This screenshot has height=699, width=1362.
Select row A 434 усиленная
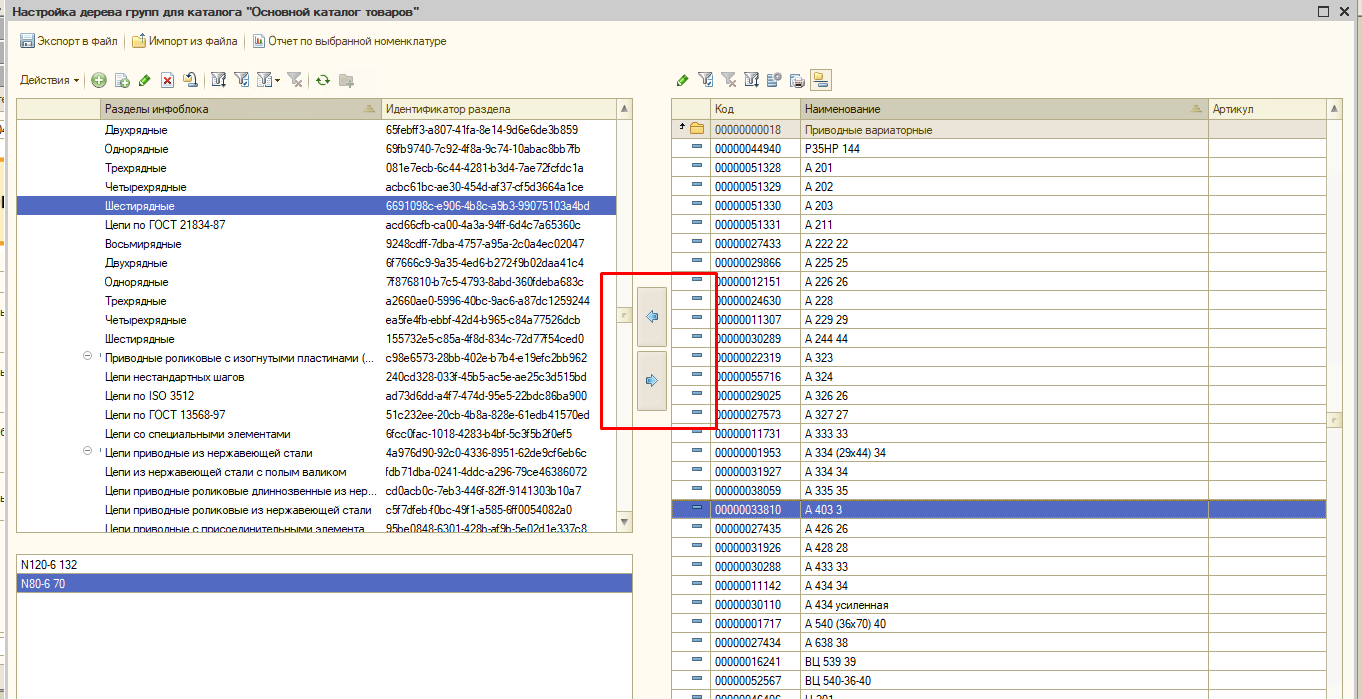999,604
